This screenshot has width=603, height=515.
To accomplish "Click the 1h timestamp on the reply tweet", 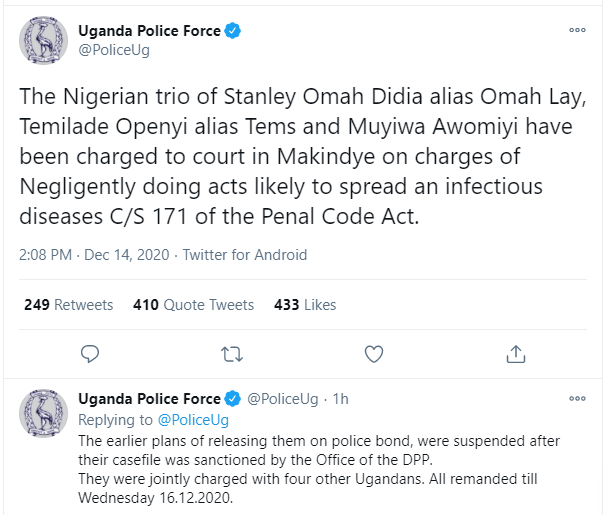I will click(x=340, y=399).
